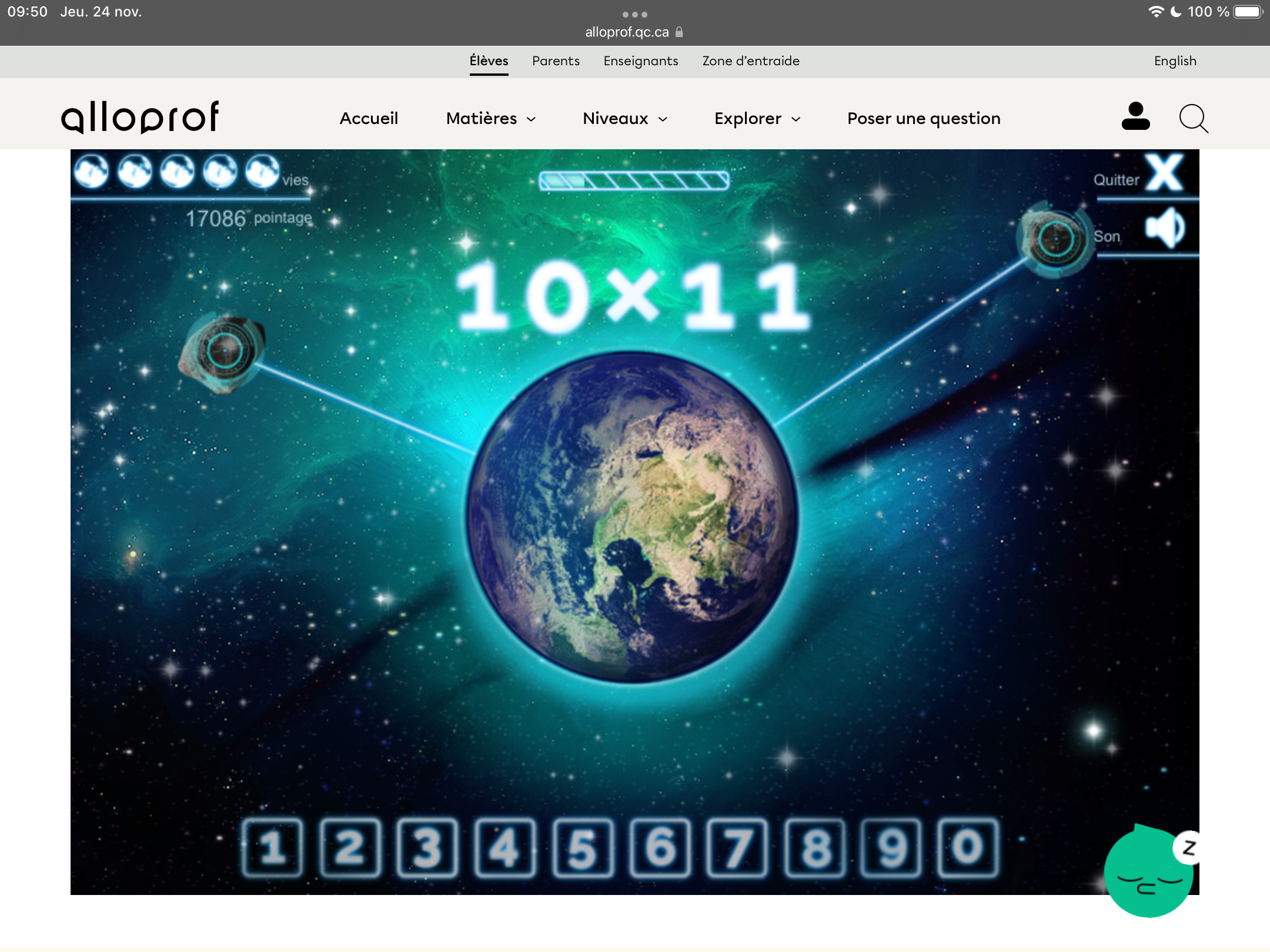
Task: Open the user account profile icon
Action: (1135, 116)
